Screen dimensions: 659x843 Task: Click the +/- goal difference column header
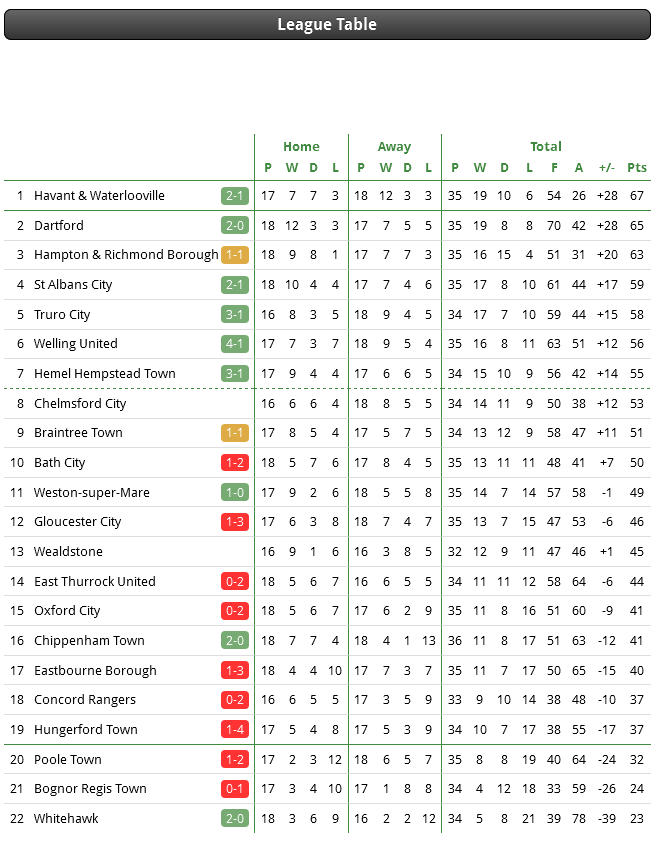point(607,168)
